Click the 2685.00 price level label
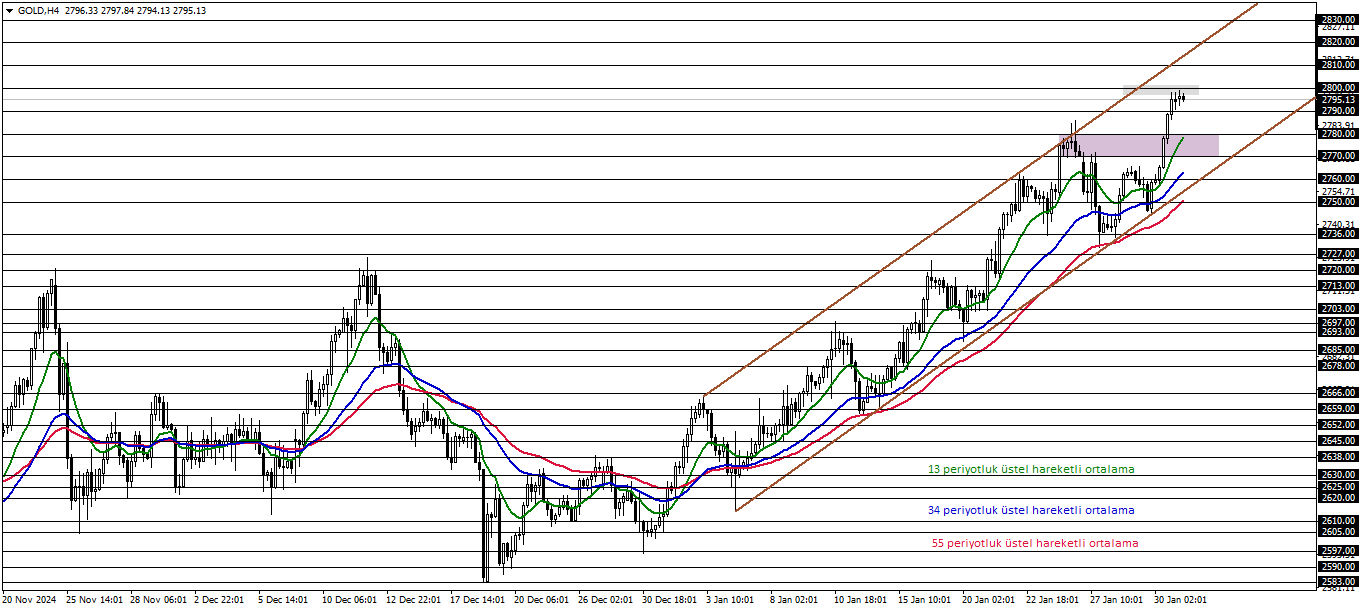The width and height of the screenshot is (1362, 611). 1338,350
